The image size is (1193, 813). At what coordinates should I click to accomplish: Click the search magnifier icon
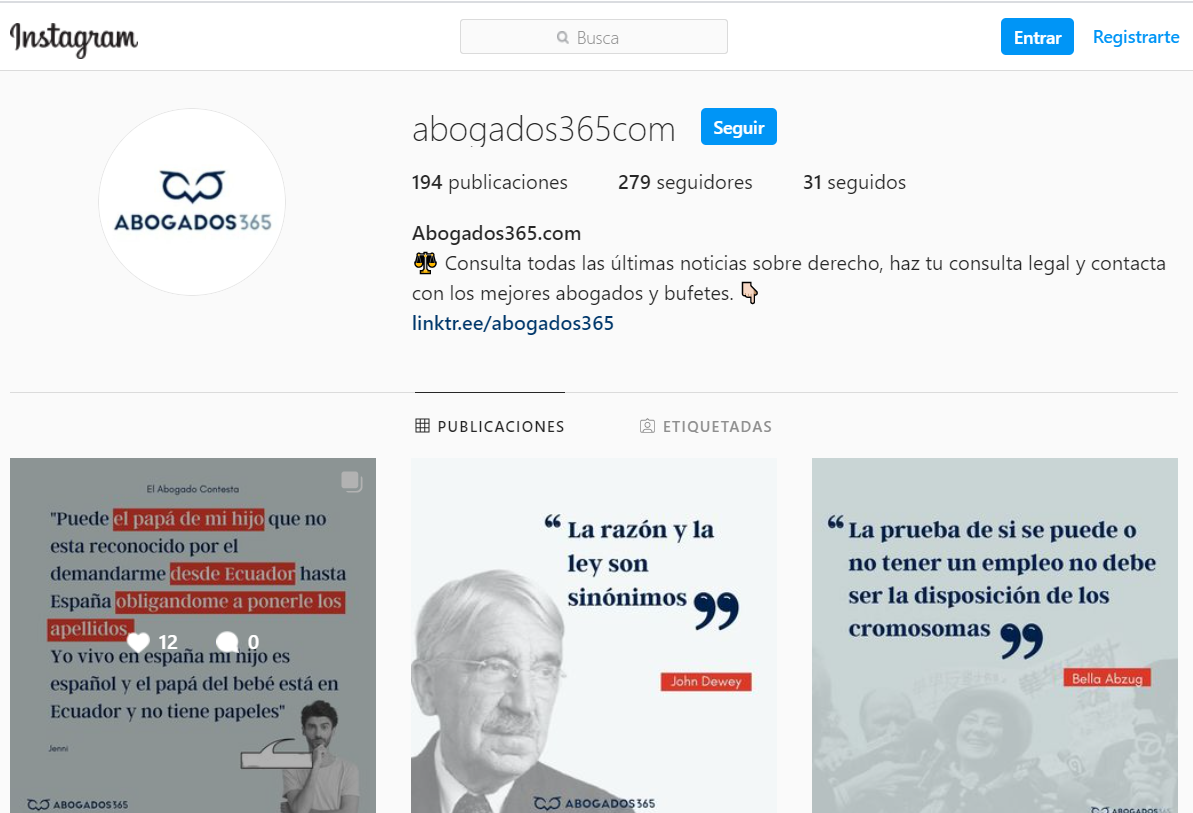tap(563, 37)
